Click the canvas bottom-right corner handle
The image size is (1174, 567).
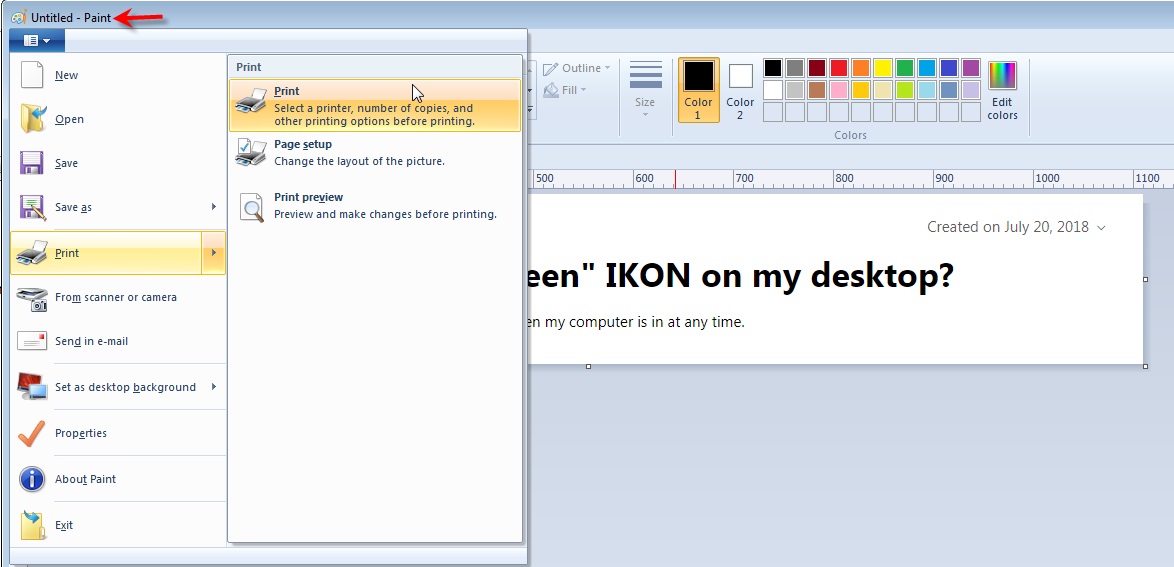click(1146, 366)
